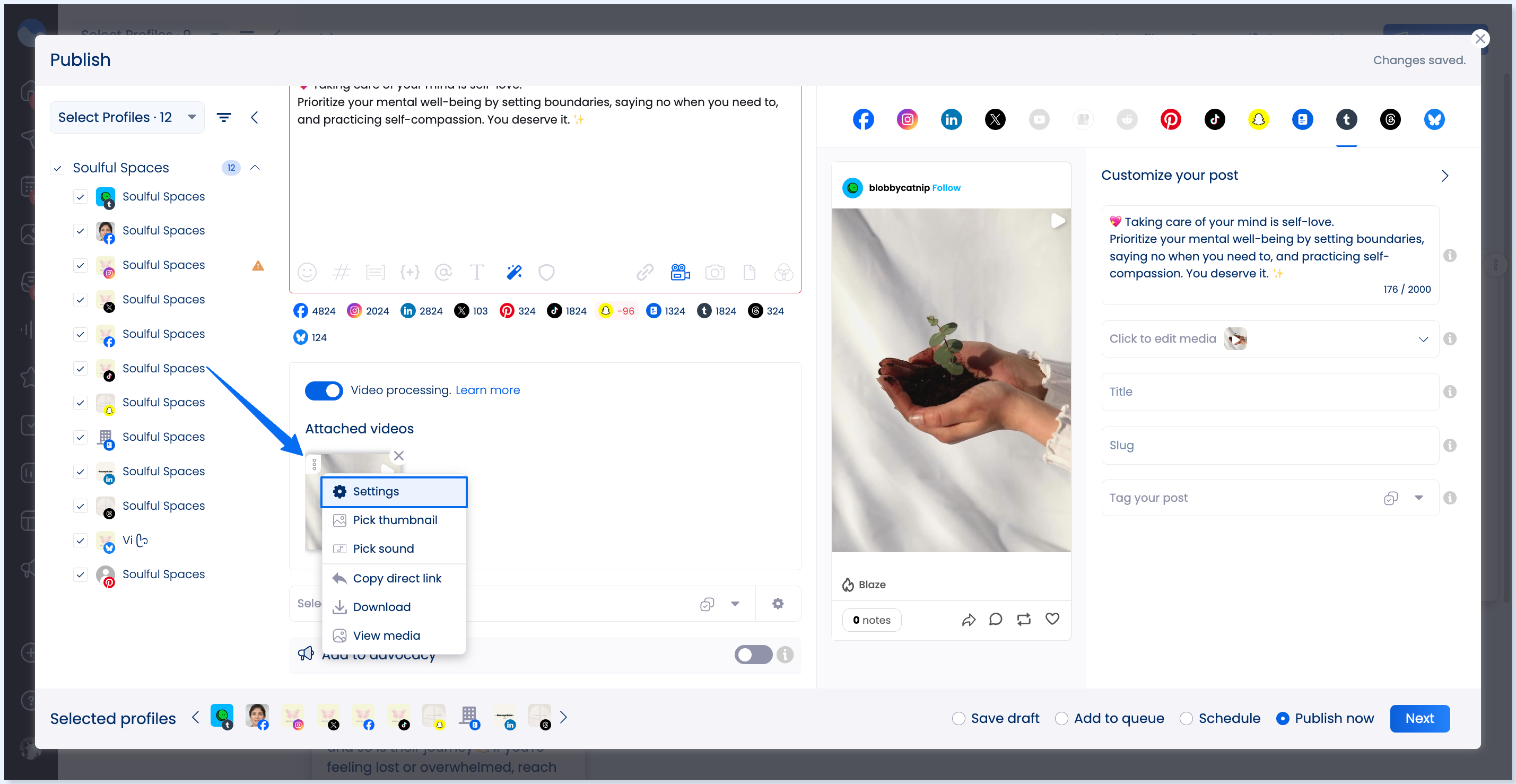
Task: Select the Add to queue radio option
Action: (x=1061, y=718)
